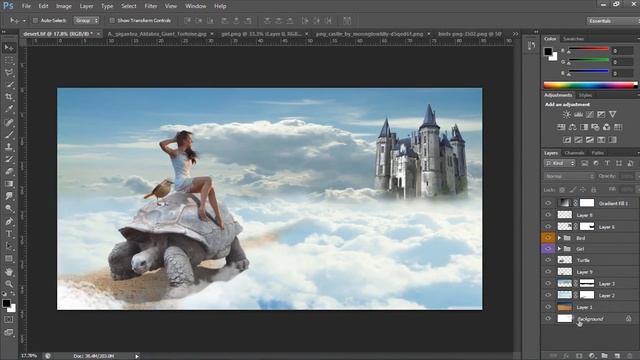
Task: Select the Eraser tool
Action: click(9, 171)
